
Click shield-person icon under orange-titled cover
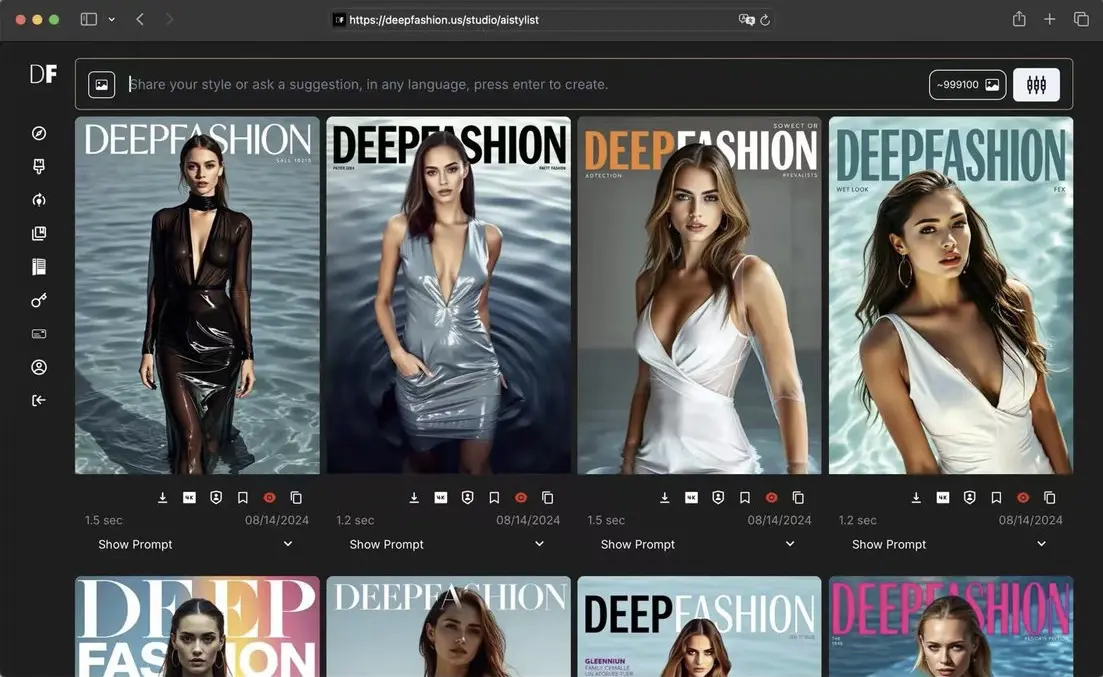click(718, 498)
